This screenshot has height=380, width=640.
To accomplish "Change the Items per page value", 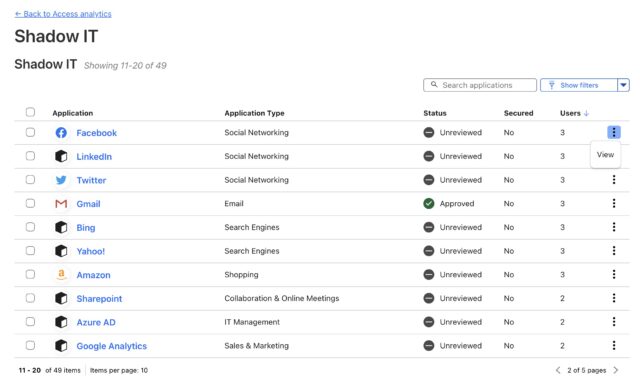I will (119, 370).
